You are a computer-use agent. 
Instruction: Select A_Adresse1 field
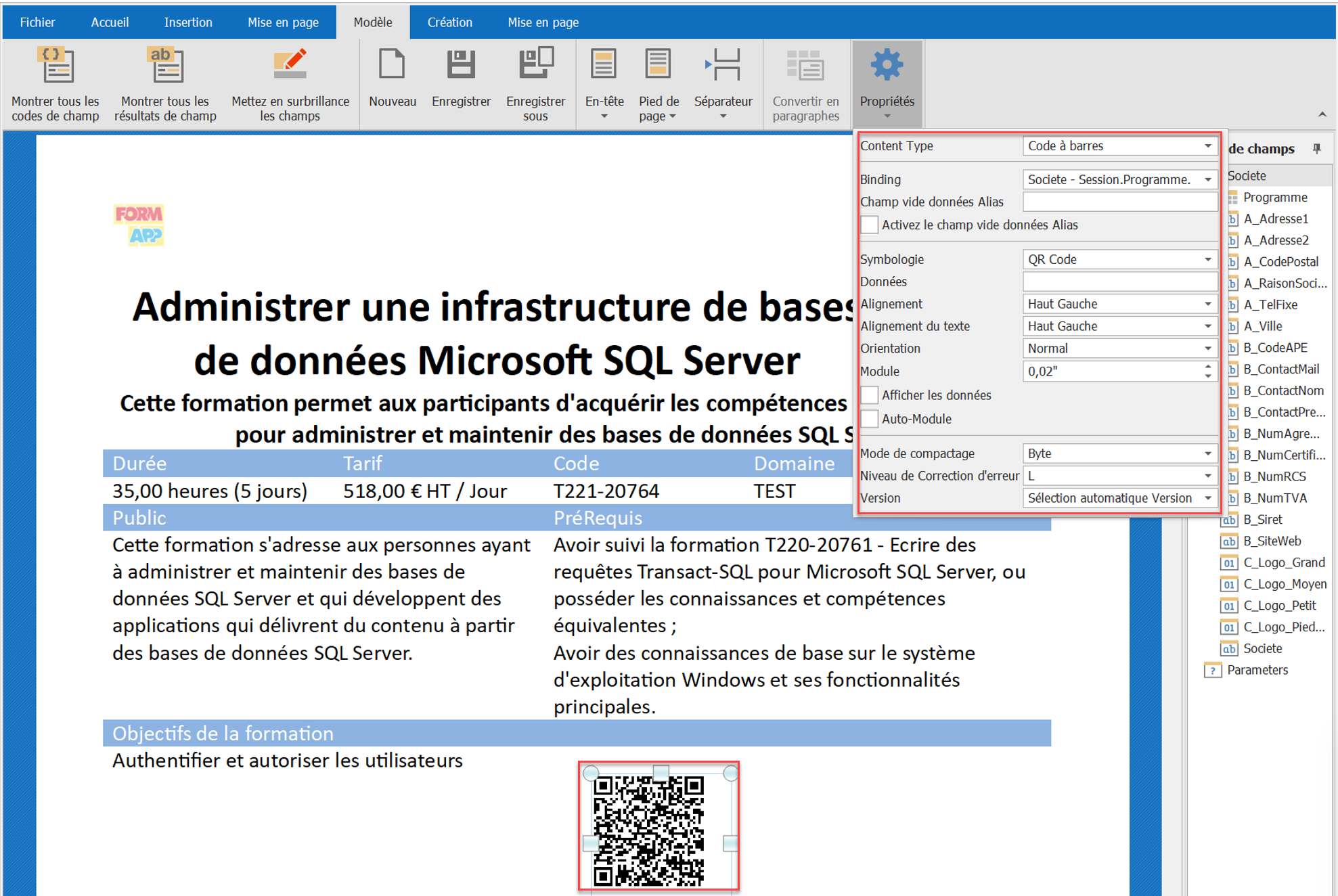click(1276, 219)
